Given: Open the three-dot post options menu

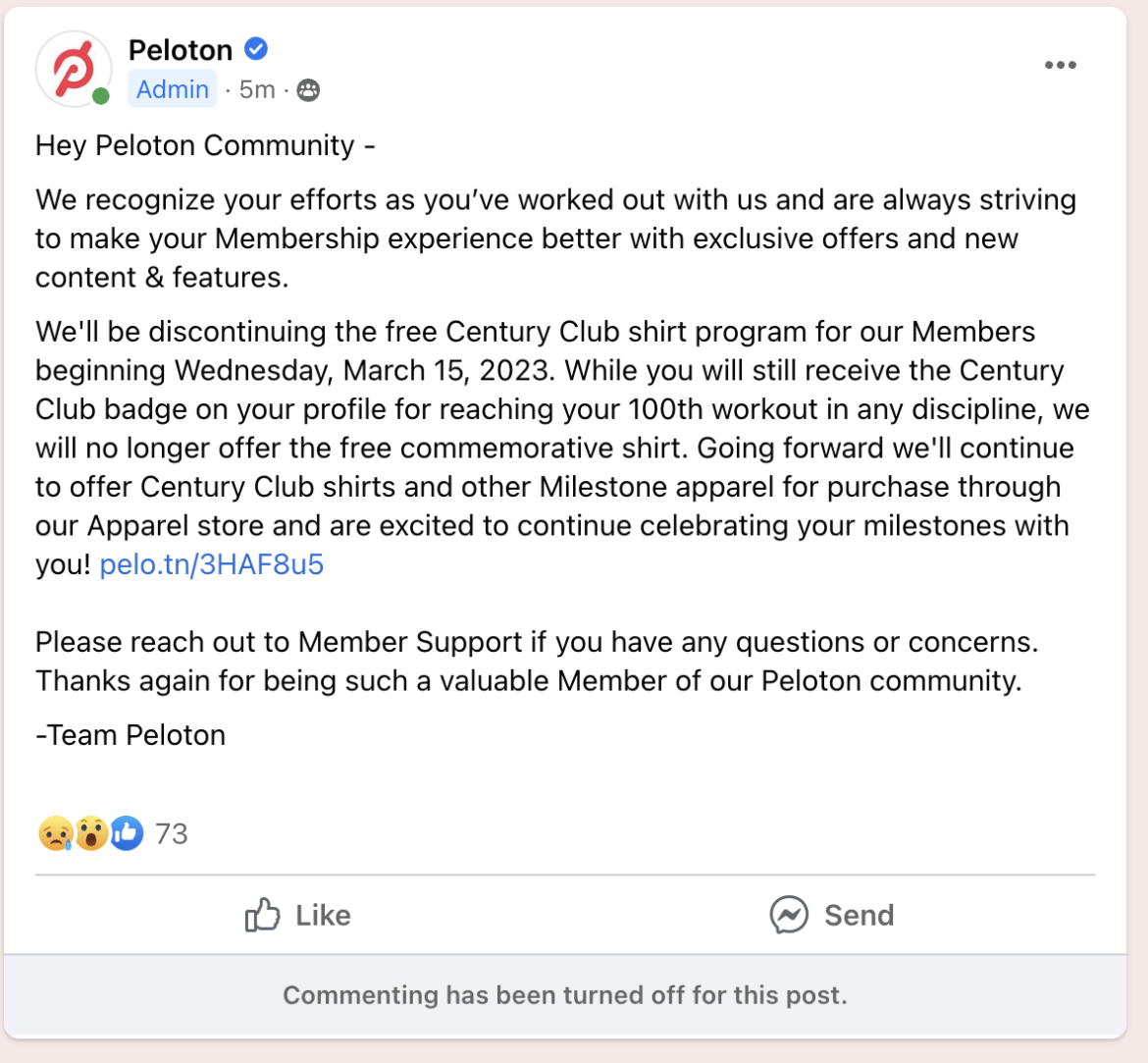Looking at the screenshot, I should click(x=1060, y=65).
